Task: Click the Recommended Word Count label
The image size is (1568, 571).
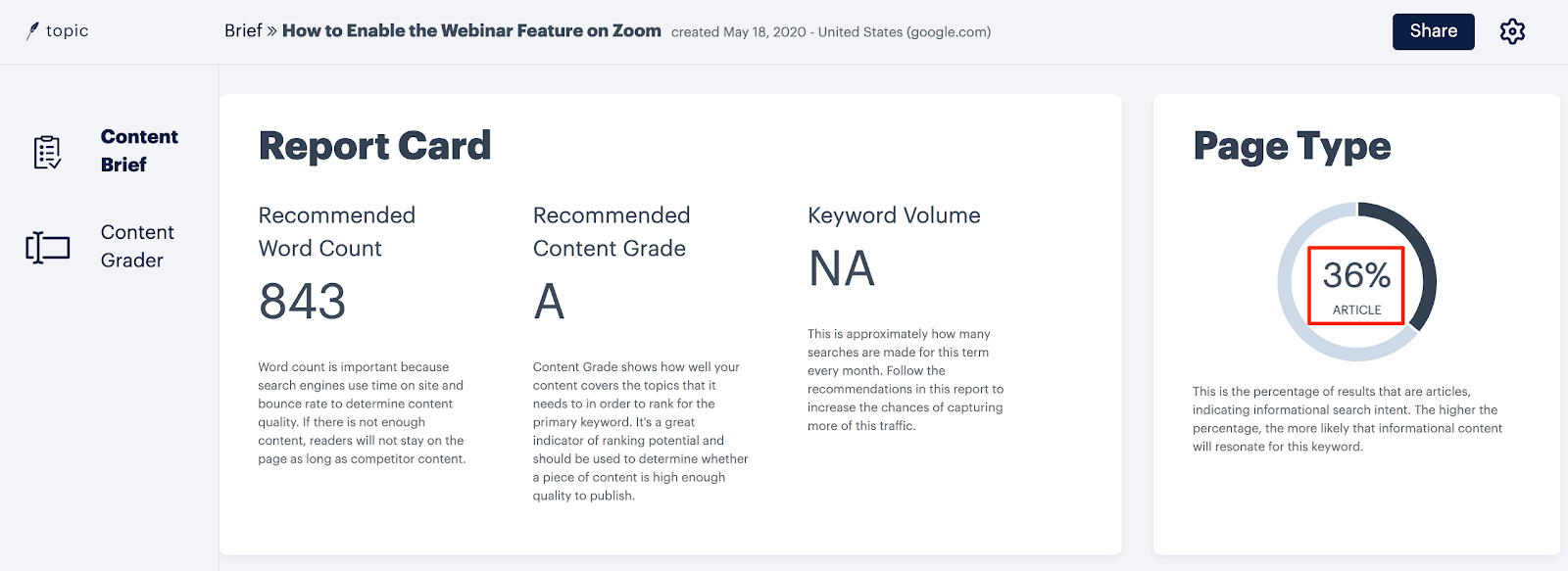Action: point(337,232)
